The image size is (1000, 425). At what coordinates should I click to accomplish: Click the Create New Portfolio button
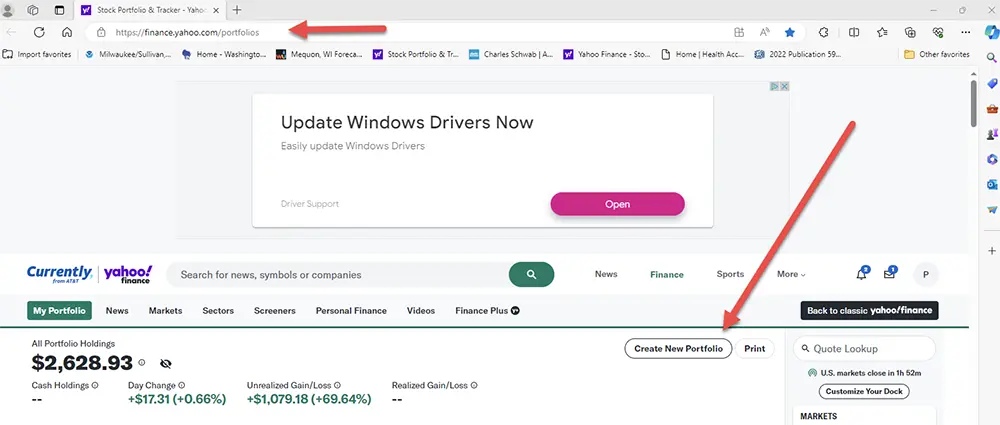point(678,348)
